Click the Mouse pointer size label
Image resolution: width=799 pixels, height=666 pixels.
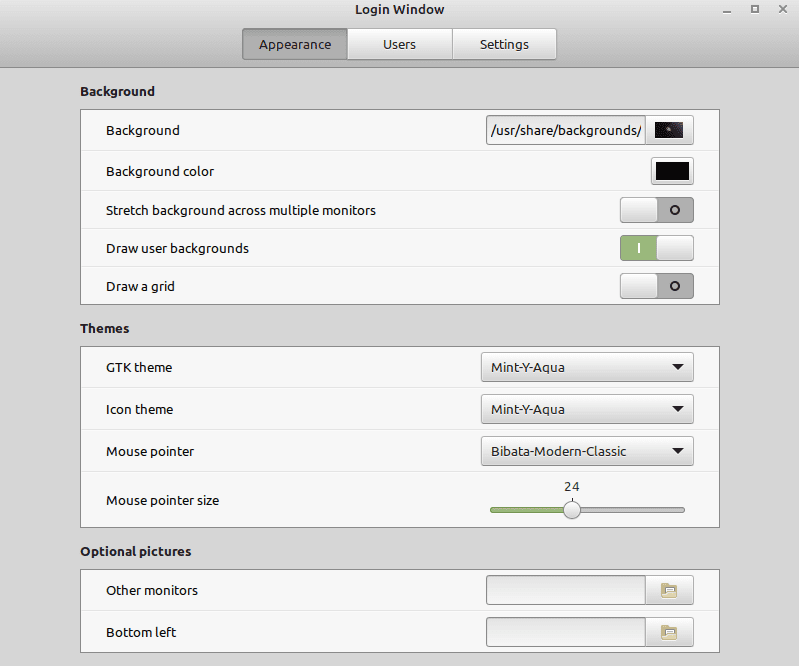(163, 500)
